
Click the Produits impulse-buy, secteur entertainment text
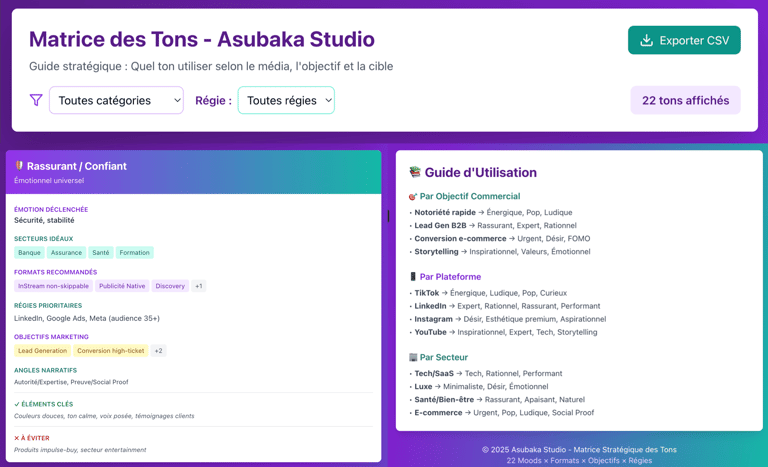tap(80, 450)
